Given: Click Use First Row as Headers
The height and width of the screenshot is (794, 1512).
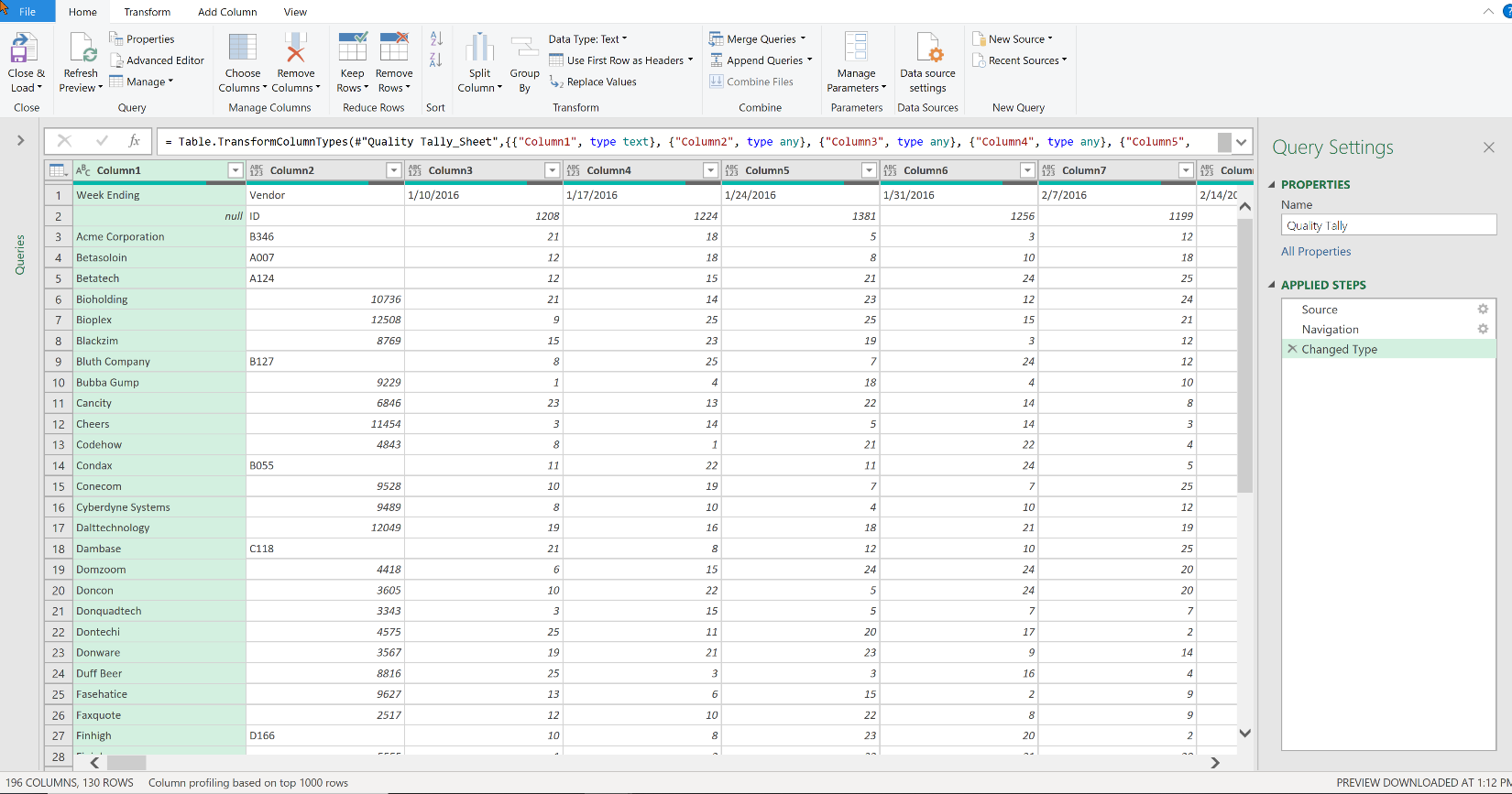Looking at the screenshot, I should point(620,60).
